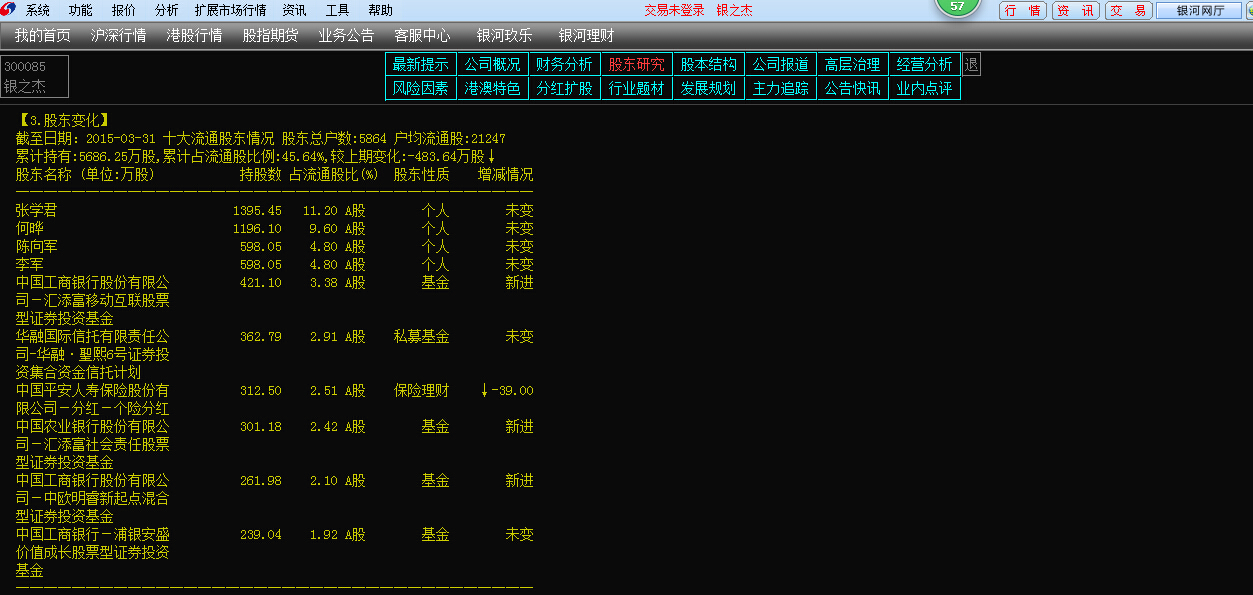Open the 发展规划 tab

click(x=709, y=88)
